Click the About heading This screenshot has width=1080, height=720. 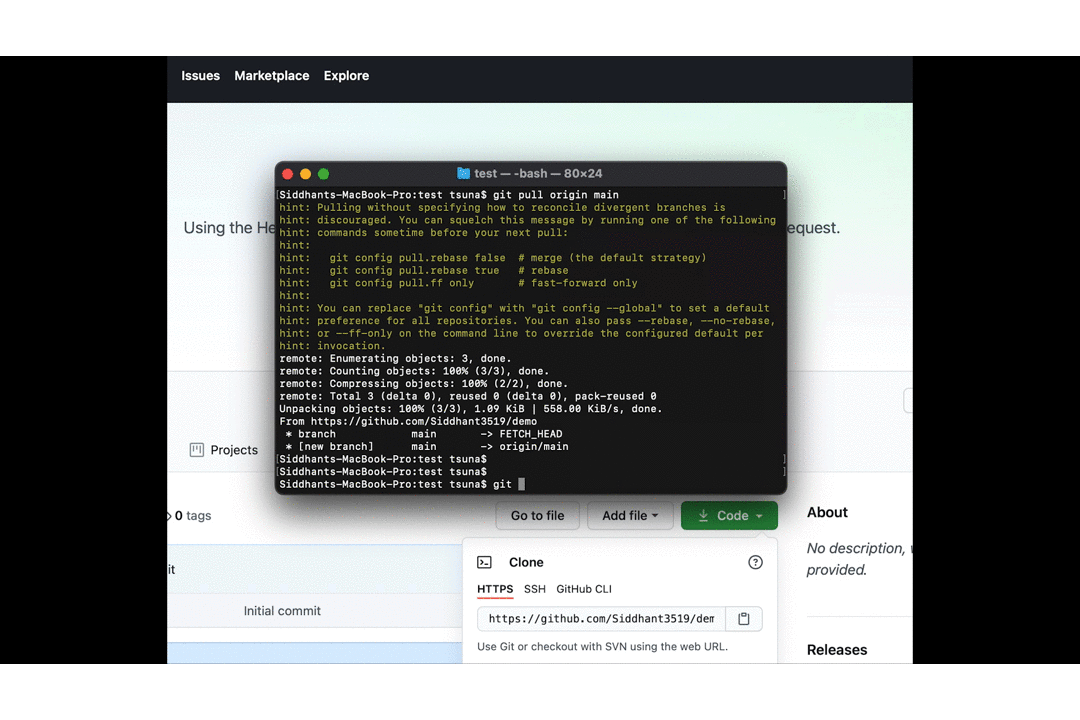click(x=827, y=513)
